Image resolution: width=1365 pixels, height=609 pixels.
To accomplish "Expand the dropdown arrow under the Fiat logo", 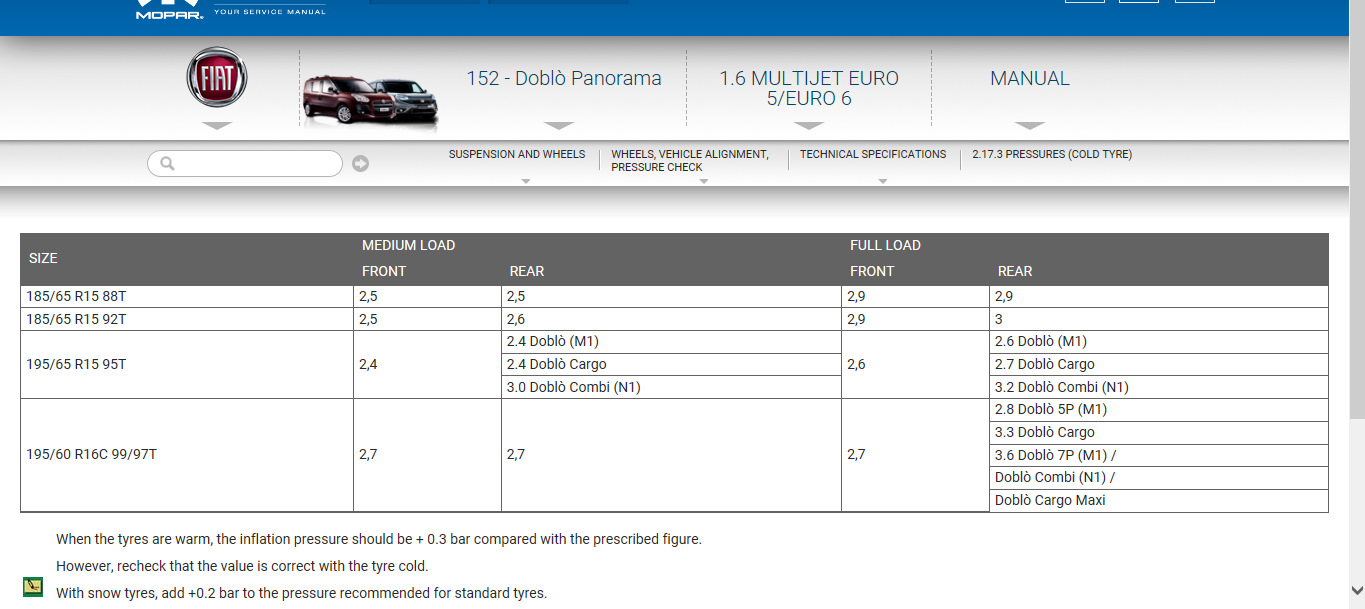I will point(217,126).
